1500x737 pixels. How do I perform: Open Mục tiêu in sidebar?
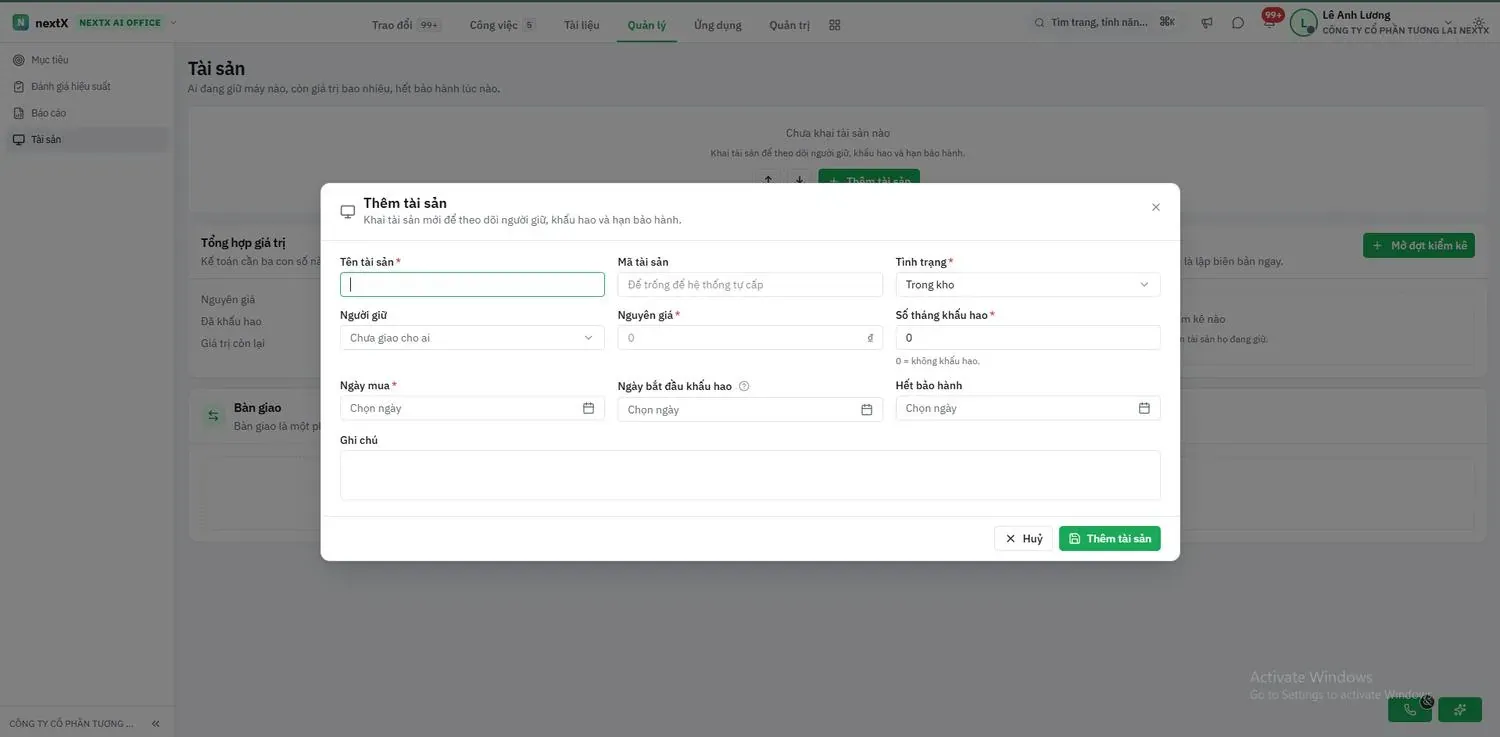pyautogui.click(x=86, y=60)
